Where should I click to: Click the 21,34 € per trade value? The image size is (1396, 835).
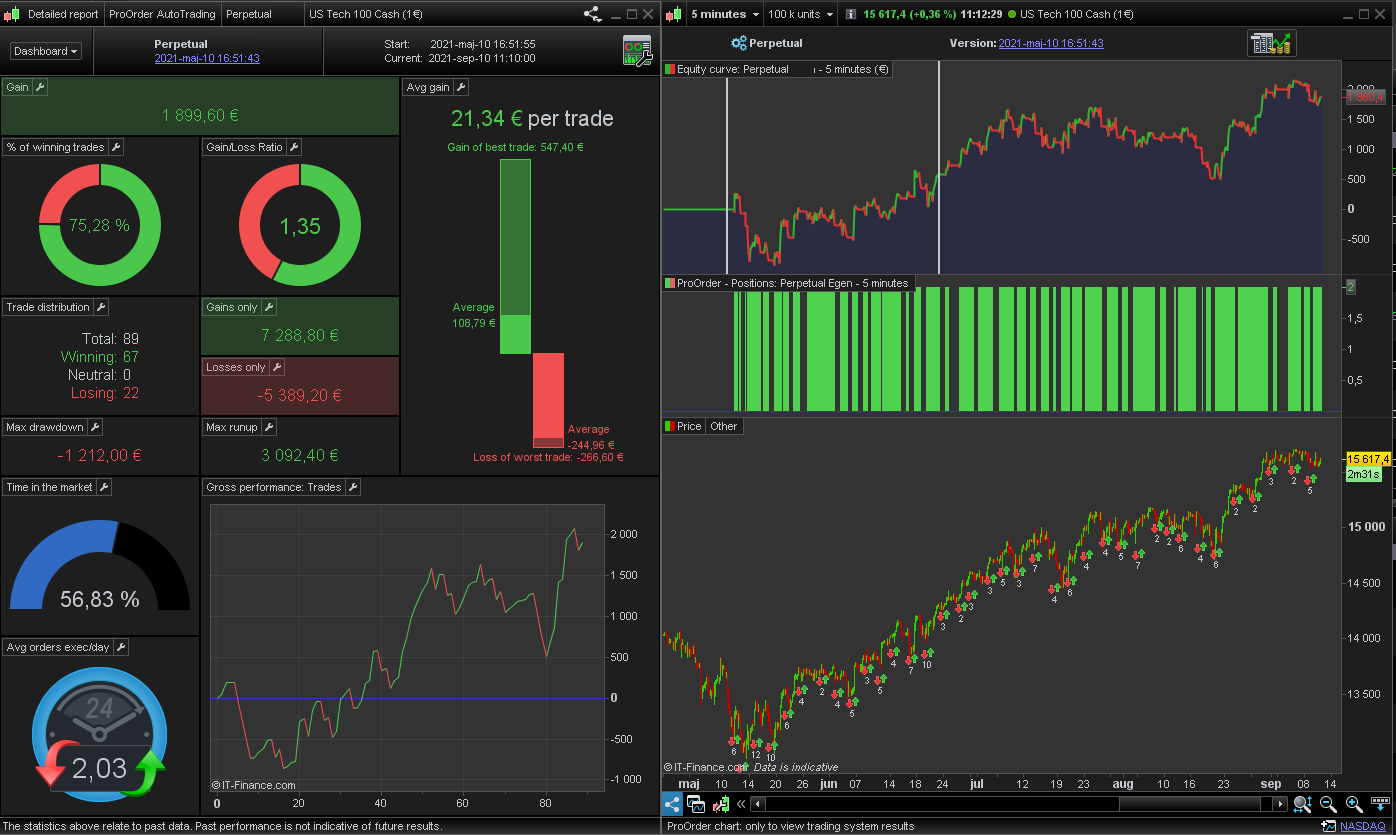532,119
